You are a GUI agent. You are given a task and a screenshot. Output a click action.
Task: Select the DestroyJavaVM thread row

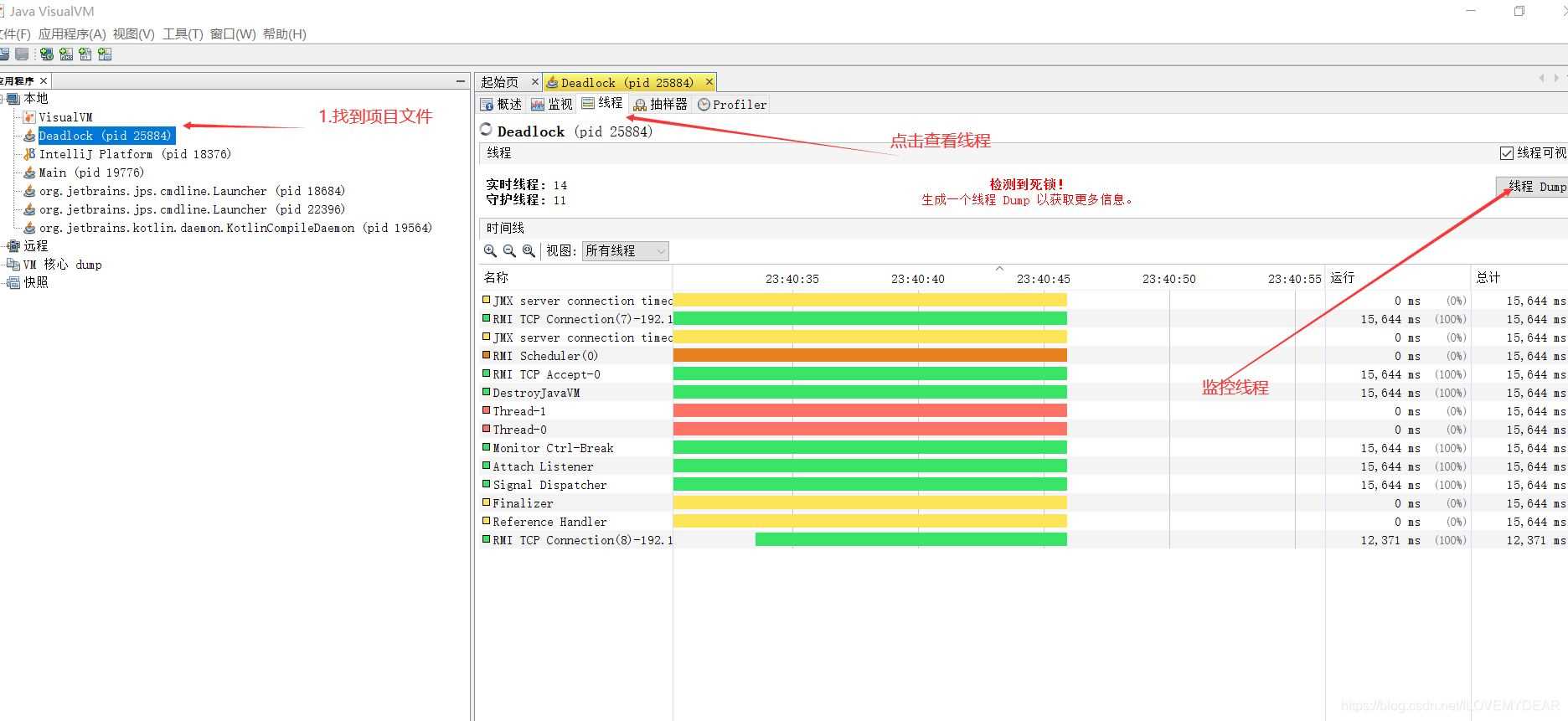[x=1022, y=393]
